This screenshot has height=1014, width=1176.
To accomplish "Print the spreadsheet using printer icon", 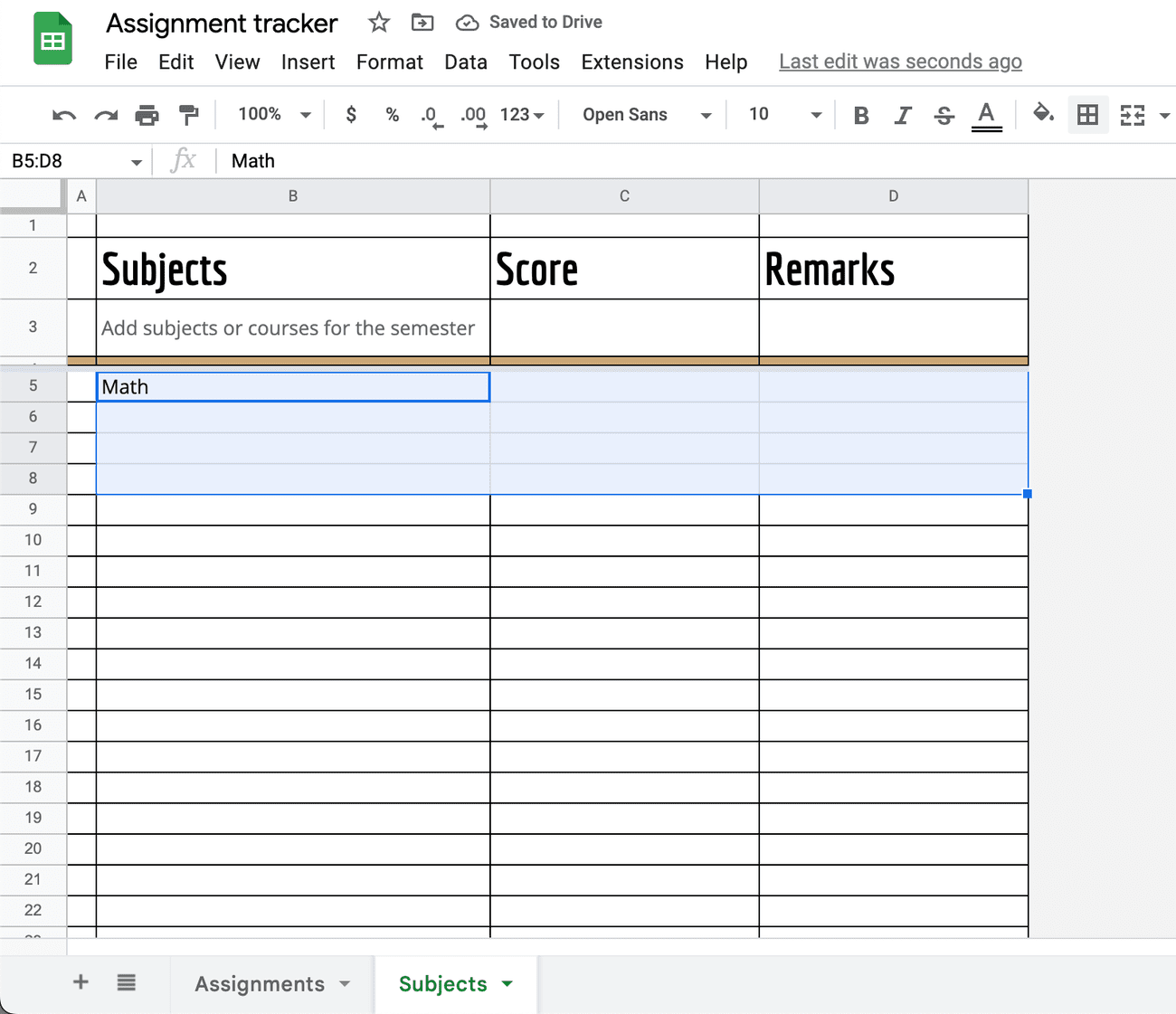I will (147, 115).
